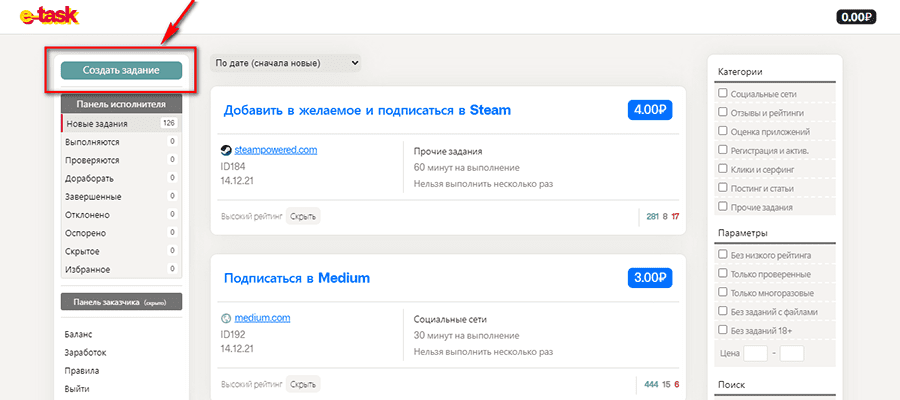This screenshot has width=900, height=400.
Task: Check the Отзывы и рейтинги category
Action: 723,112
